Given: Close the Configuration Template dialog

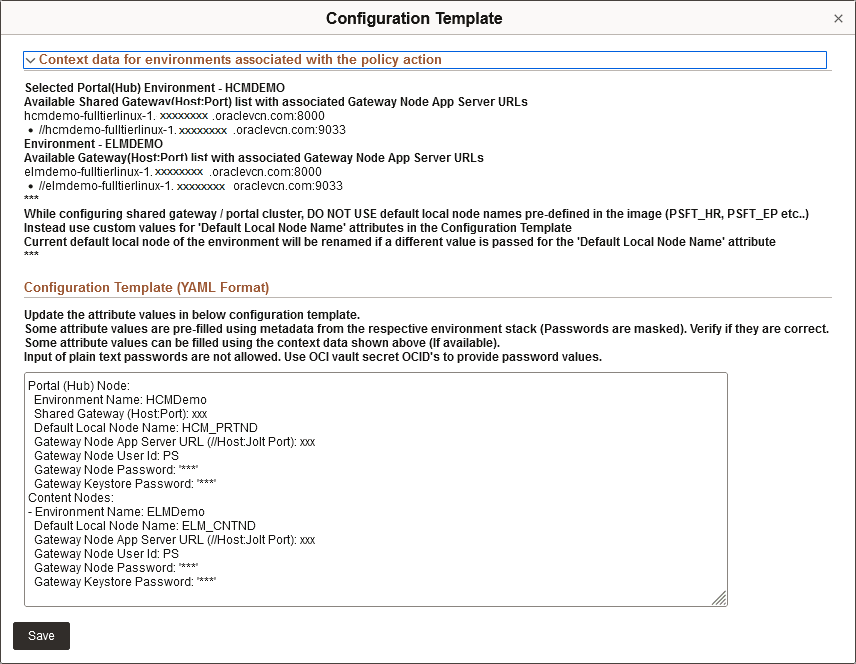Looking at the screenshot, I should point(836,18).
